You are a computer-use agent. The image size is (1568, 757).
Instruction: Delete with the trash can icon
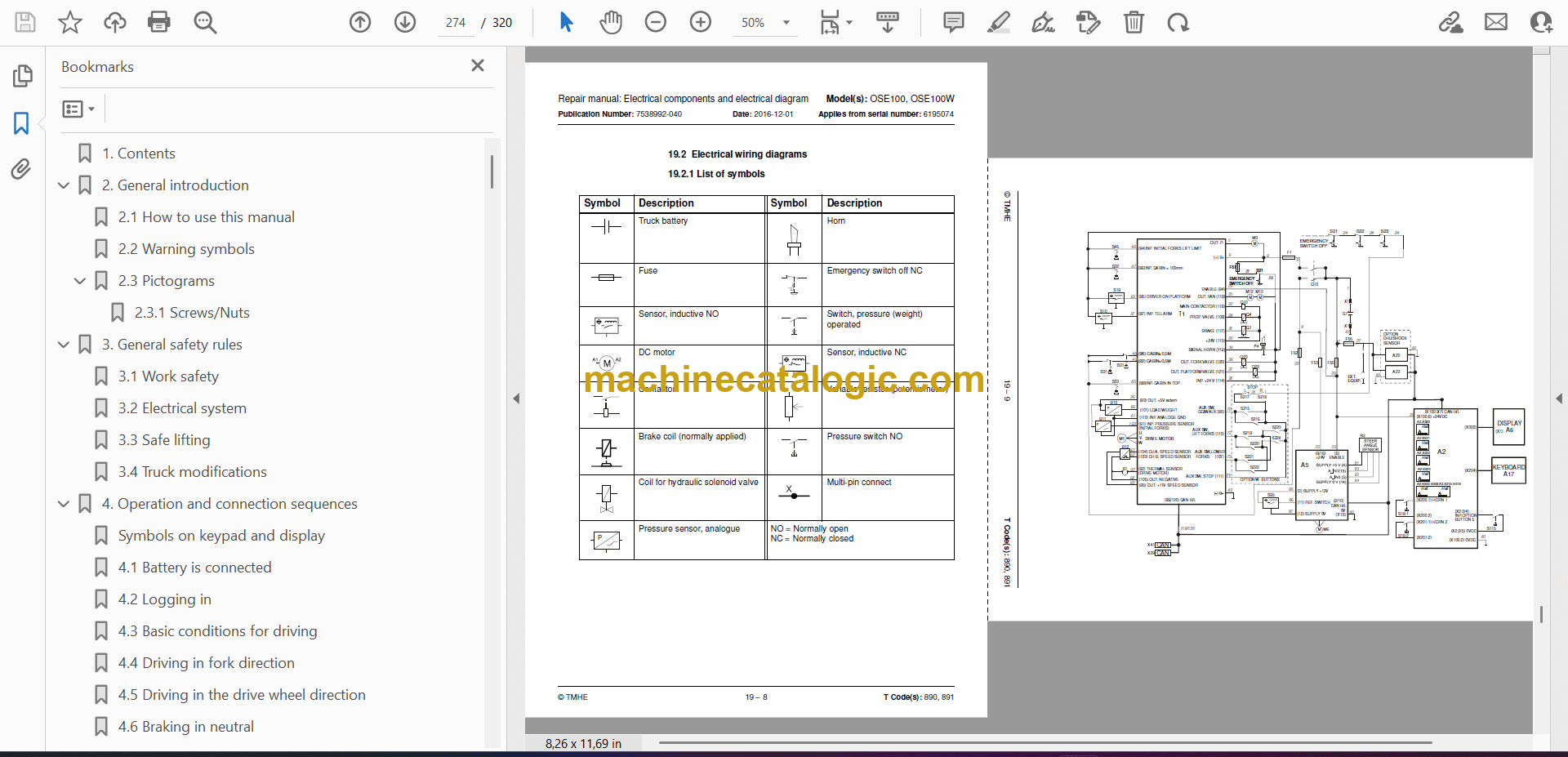[1134, 22]
